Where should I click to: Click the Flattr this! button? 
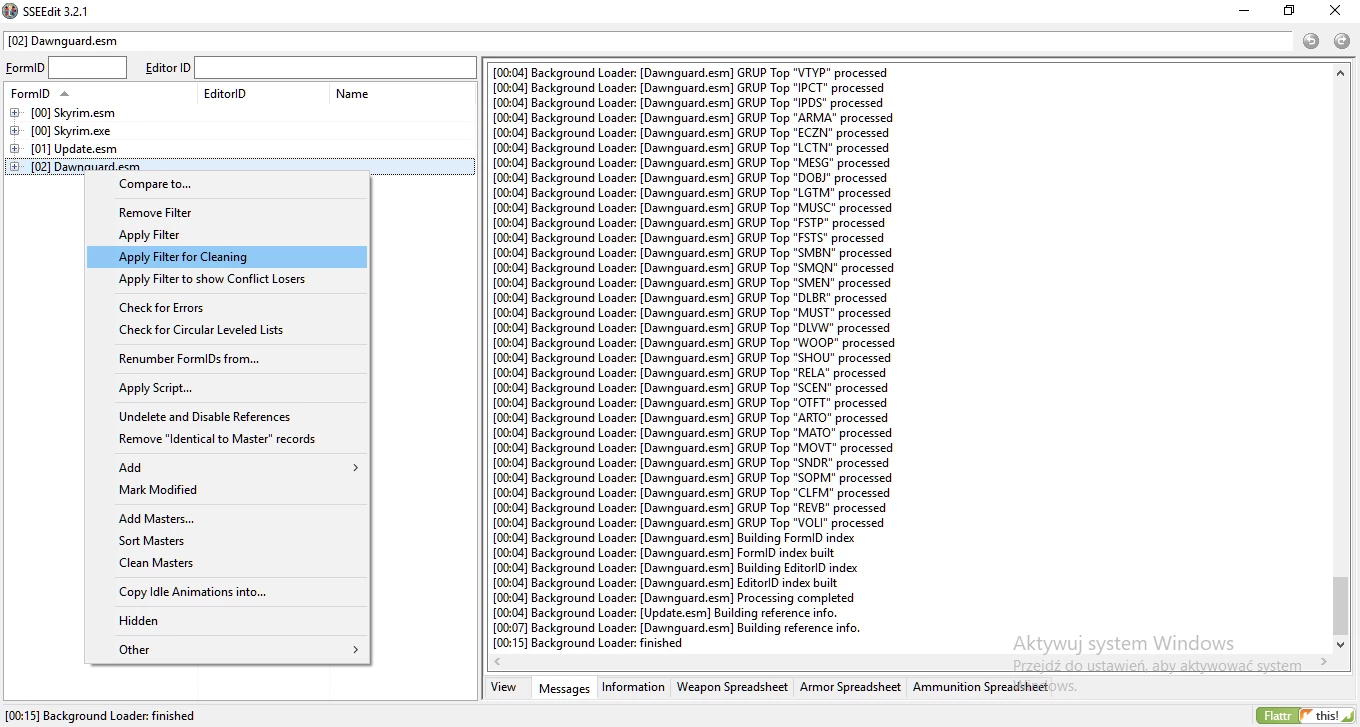(x=1304, y=716)
